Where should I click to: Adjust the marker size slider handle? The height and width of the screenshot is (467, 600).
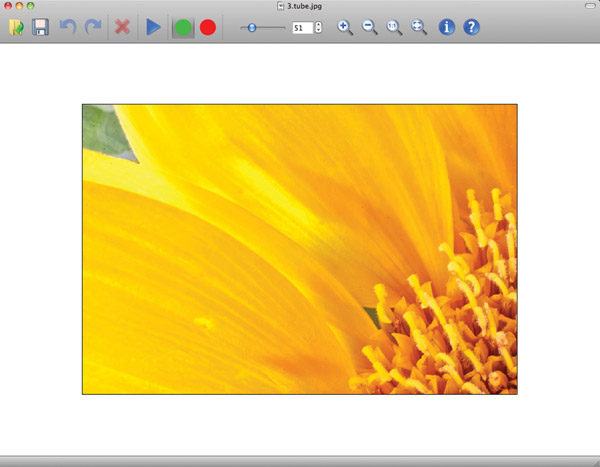tap(252, 28)
